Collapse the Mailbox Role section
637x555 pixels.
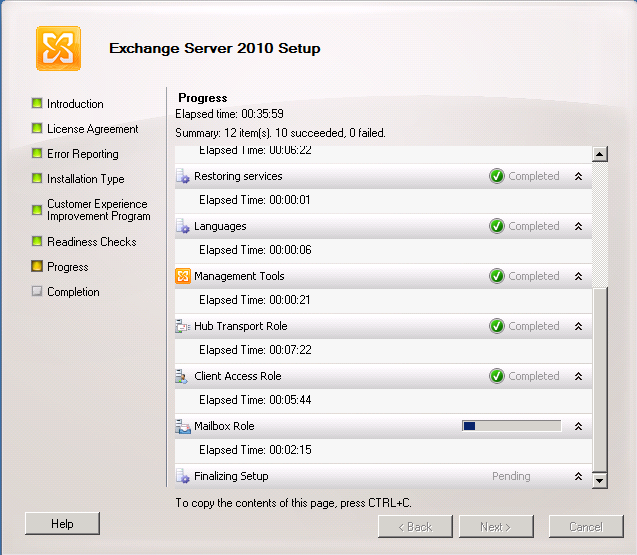(x=578, y=426)
